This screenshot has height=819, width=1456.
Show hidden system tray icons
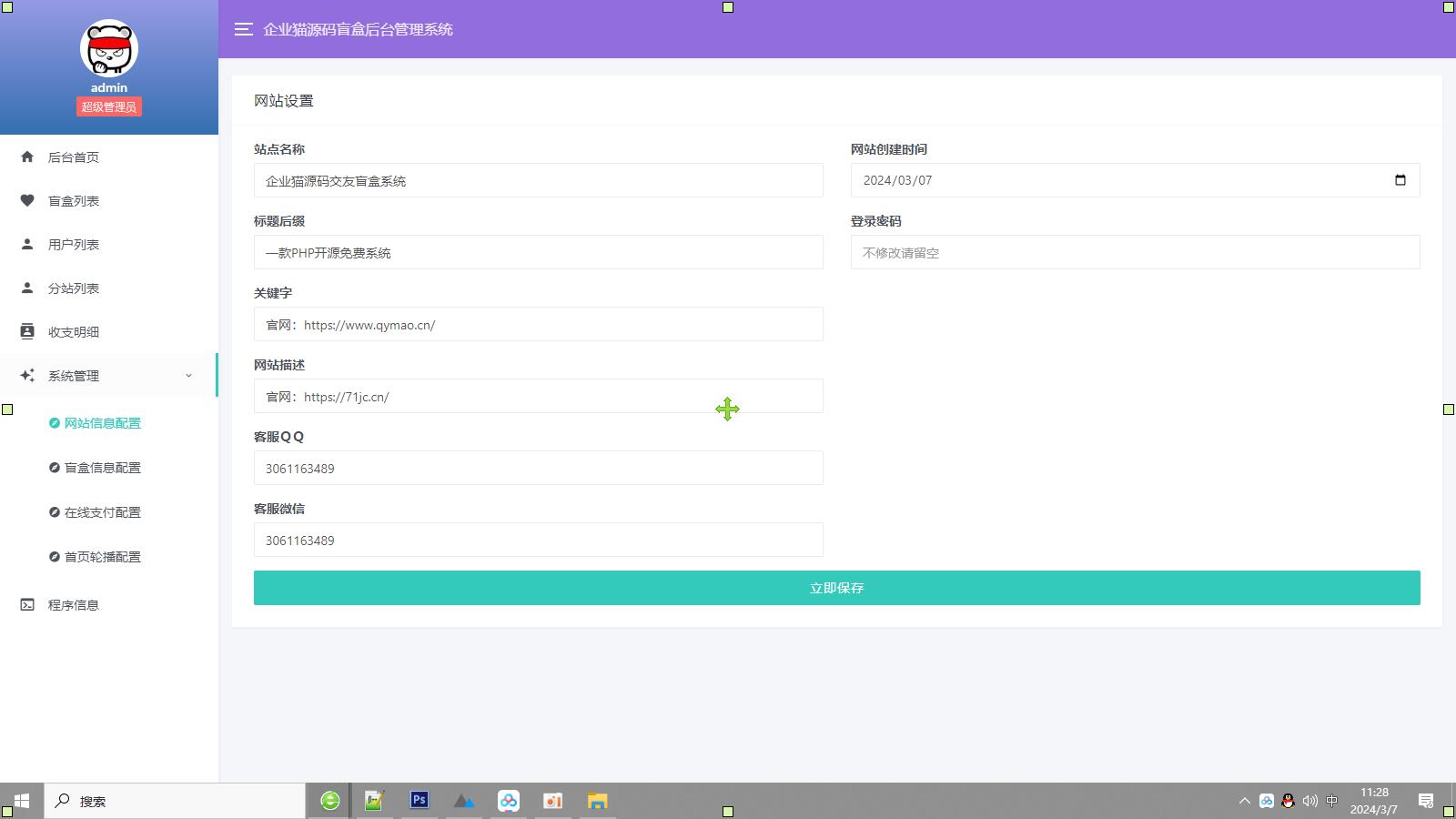point(1244,801)
